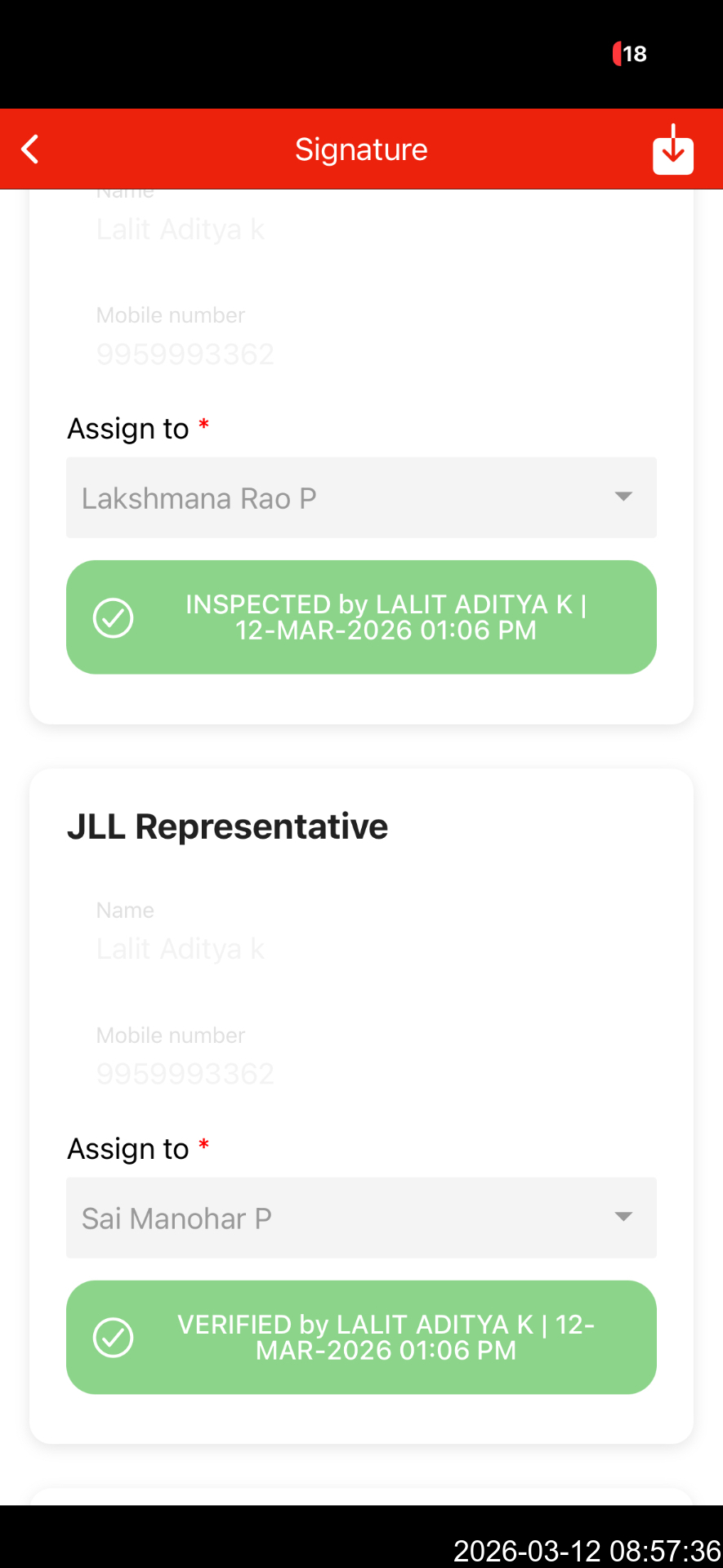723x1568 pixels.
Task: Tap the mobile number above the Lakshmana Rao P dropdown
Action: [185, 354]
